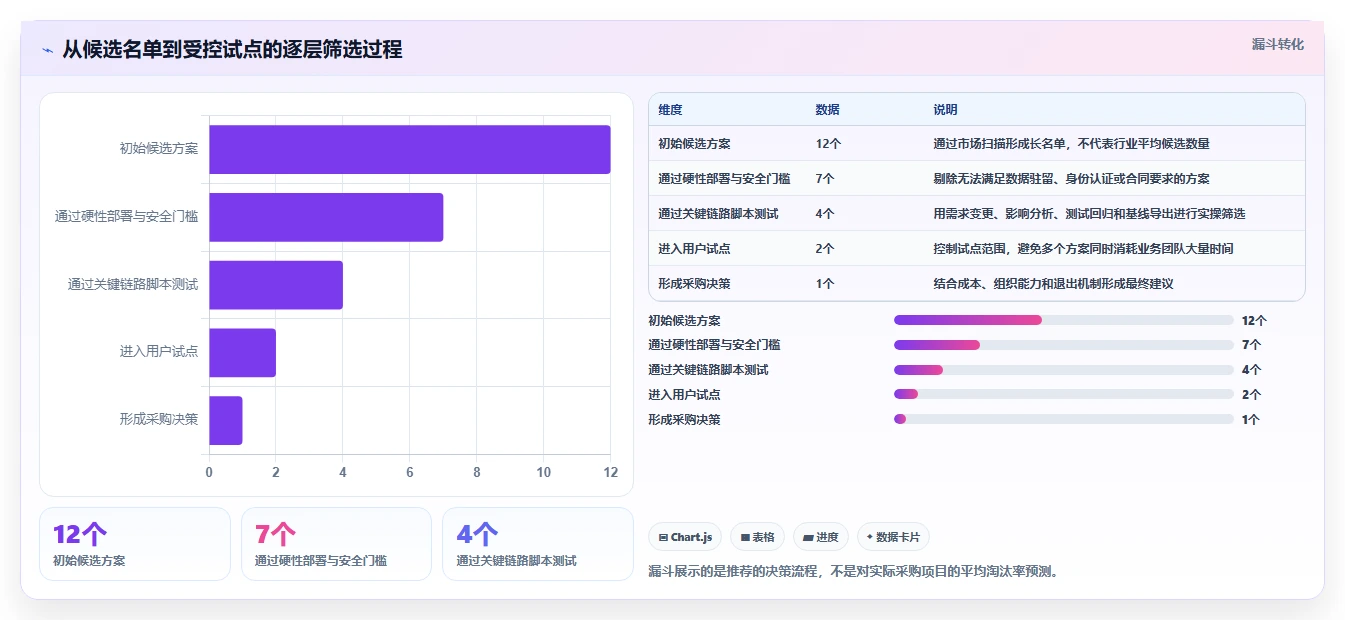Click the 0 tick on the chart x-axis
Image resolution: width=1345 pixels, height=620 pixels.
209,472
